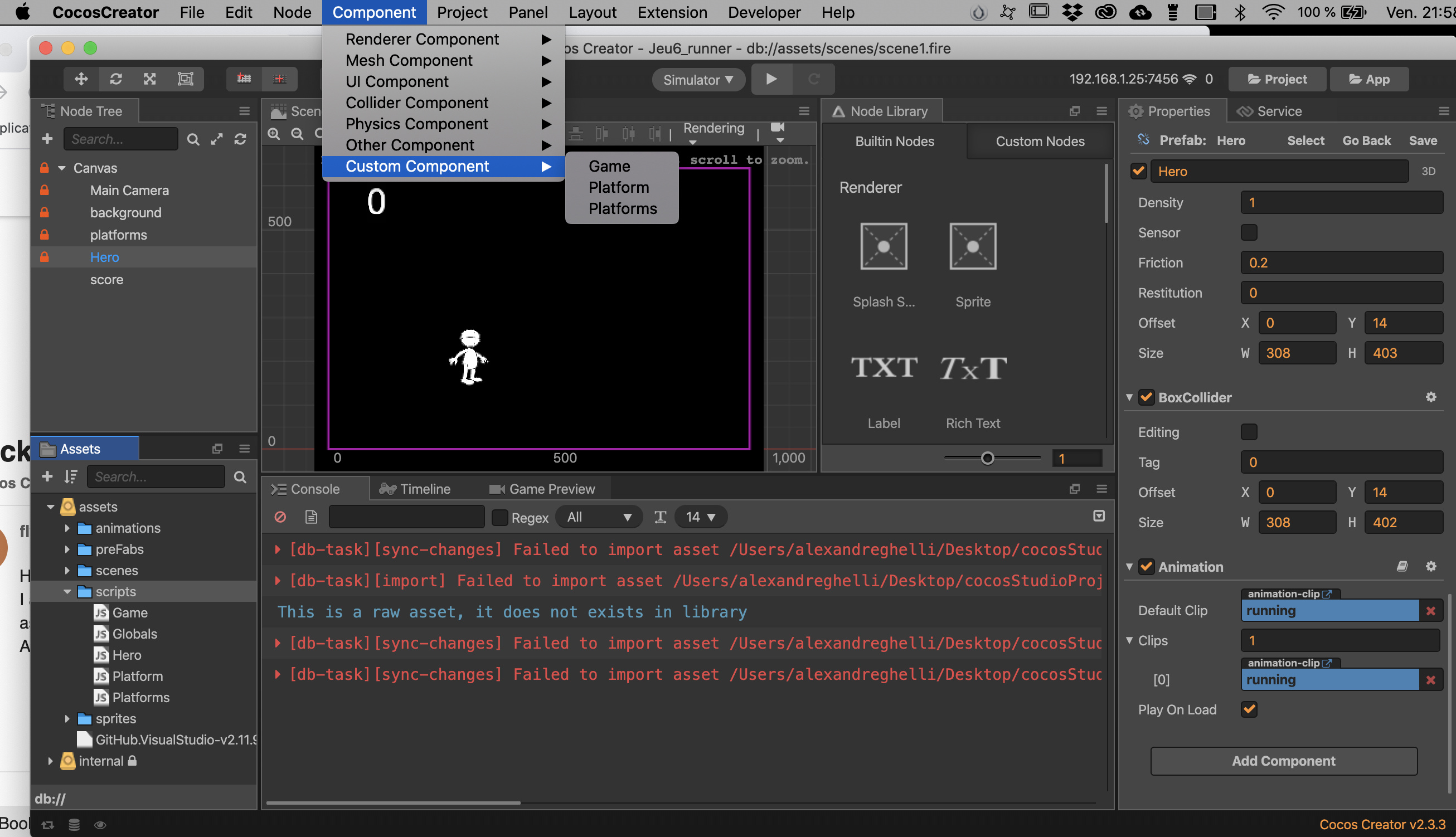Disable Play On Load checkbox
Viewport: 1456px width, 837px height.
pyautogui.click(x=1249, y=709)
